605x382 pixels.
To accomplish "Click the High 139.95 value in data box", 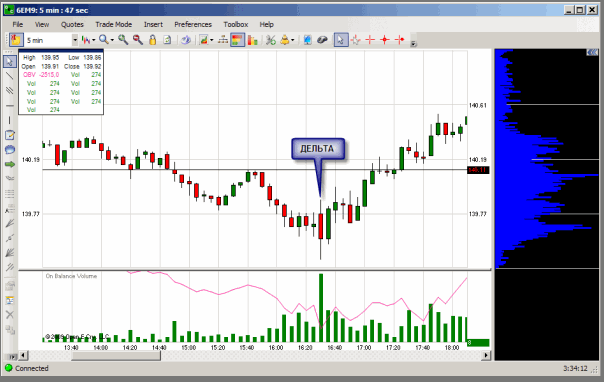I will 51,57.
